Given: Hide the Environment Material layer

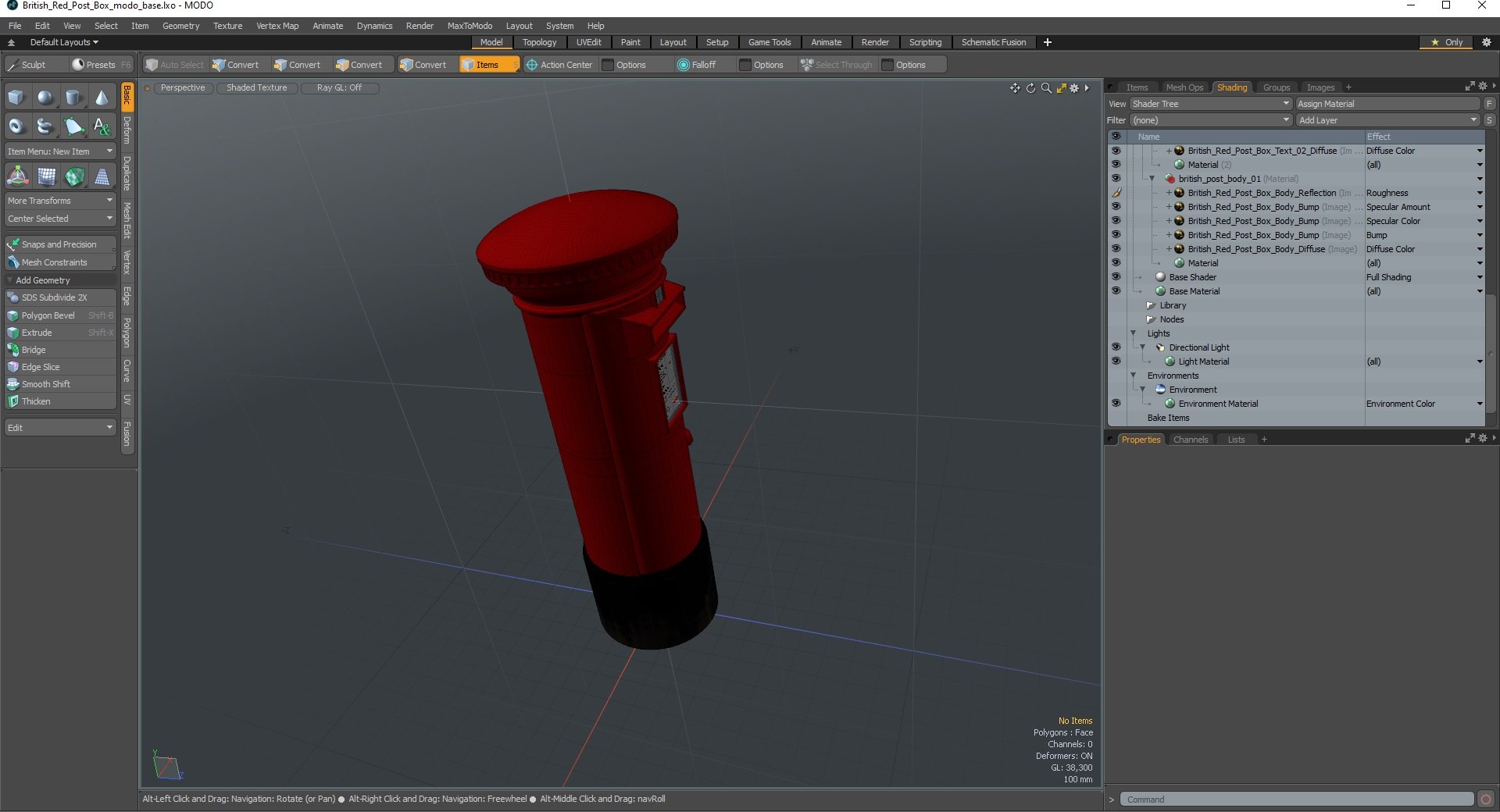Looking at the screenshot, I should click(1116, 404).
